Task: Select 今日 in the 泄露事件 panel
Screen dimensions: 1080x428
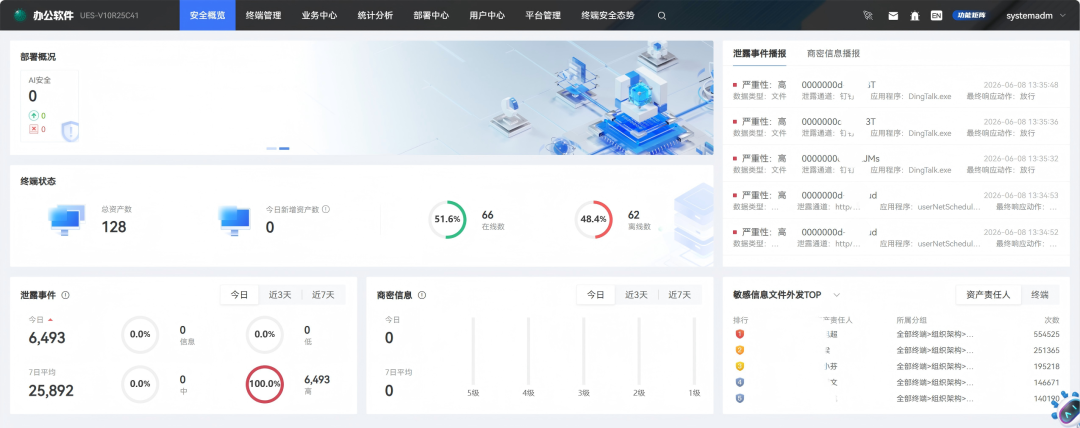Action: point(240,295)
